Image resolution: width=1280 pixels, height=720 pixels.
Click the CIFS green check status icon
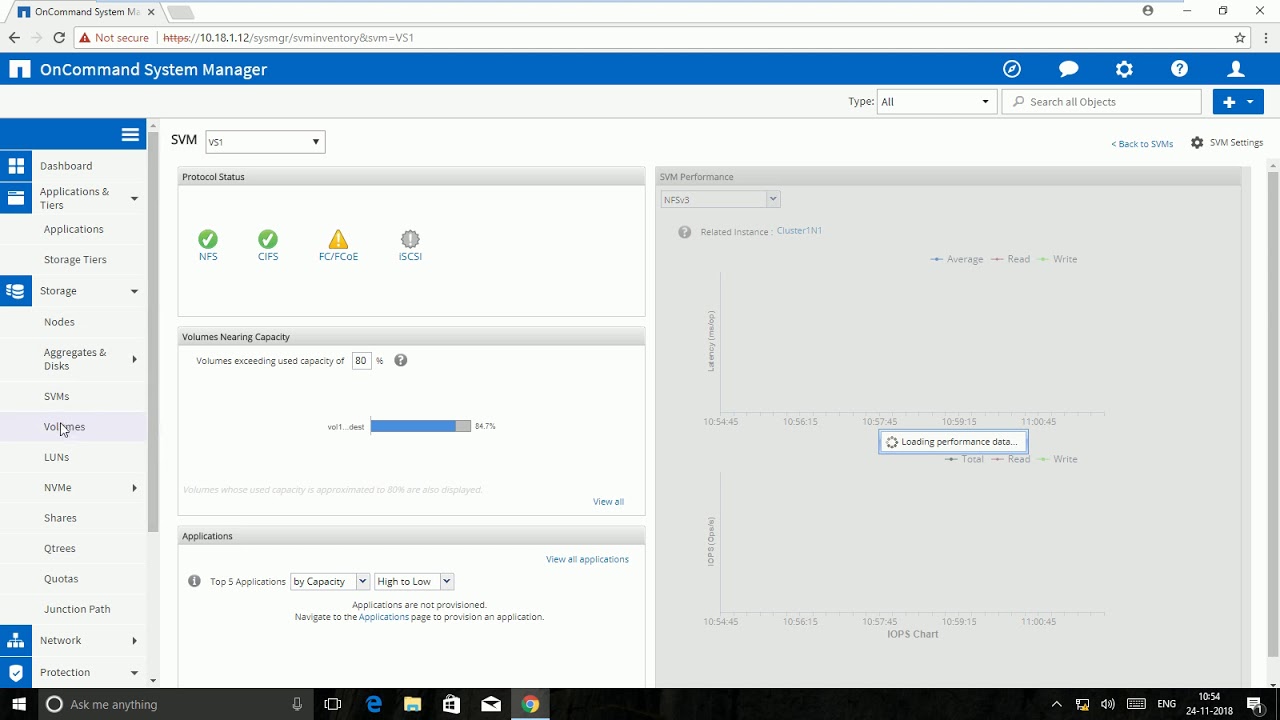(268, 239)
